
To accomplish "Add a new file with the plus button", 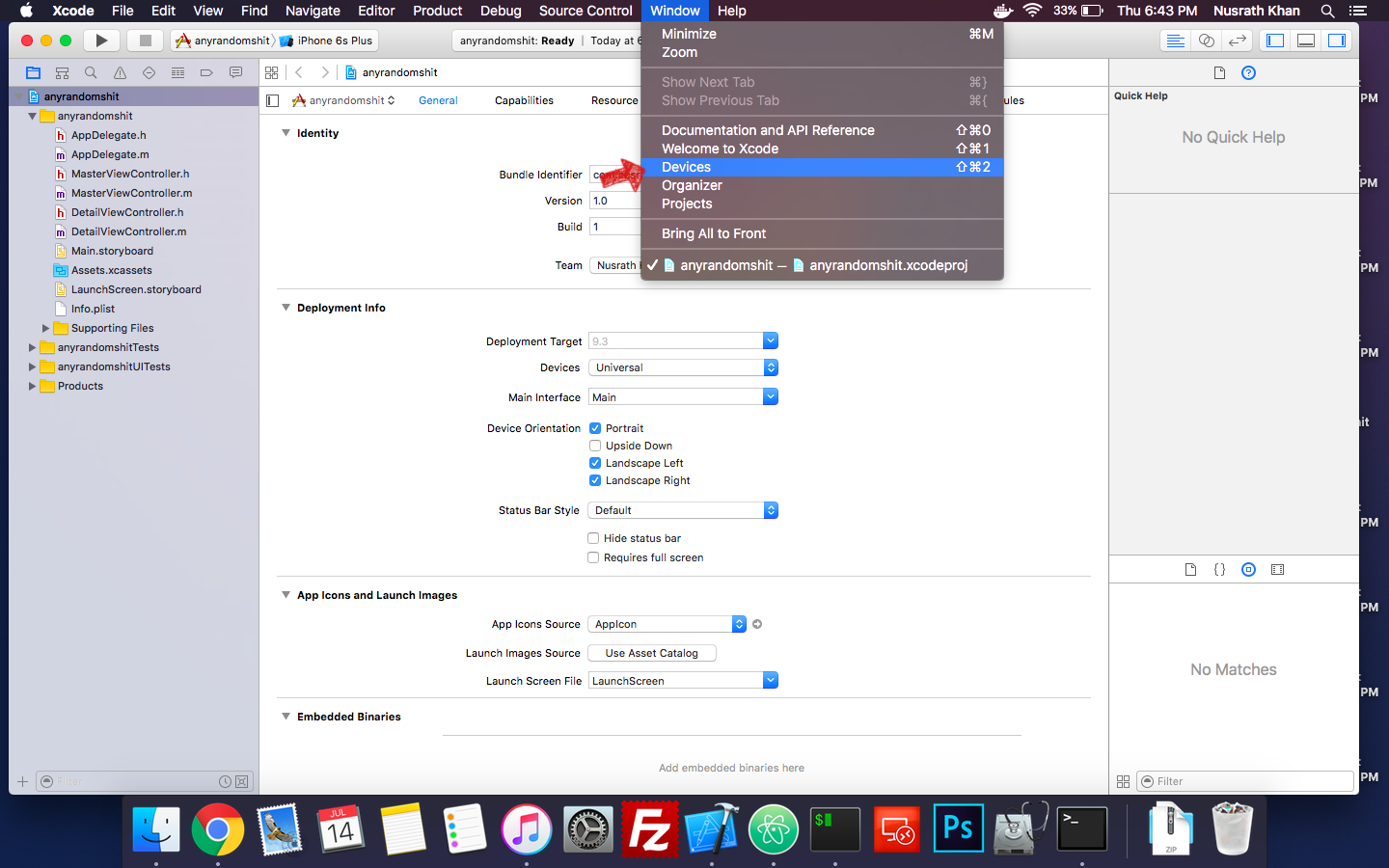I will click(x=22, y=782).
